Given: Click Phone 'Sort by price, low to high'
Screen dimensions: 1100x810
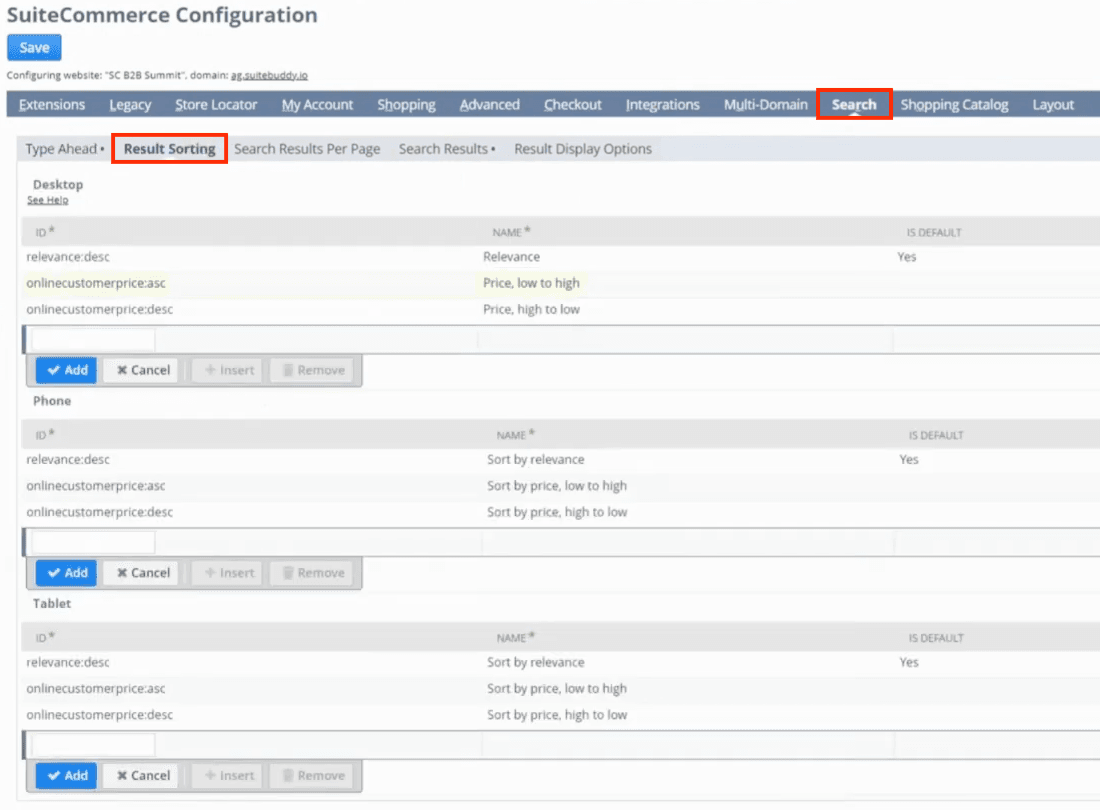Looking at the screenshot, I should (x=557, y=485).
